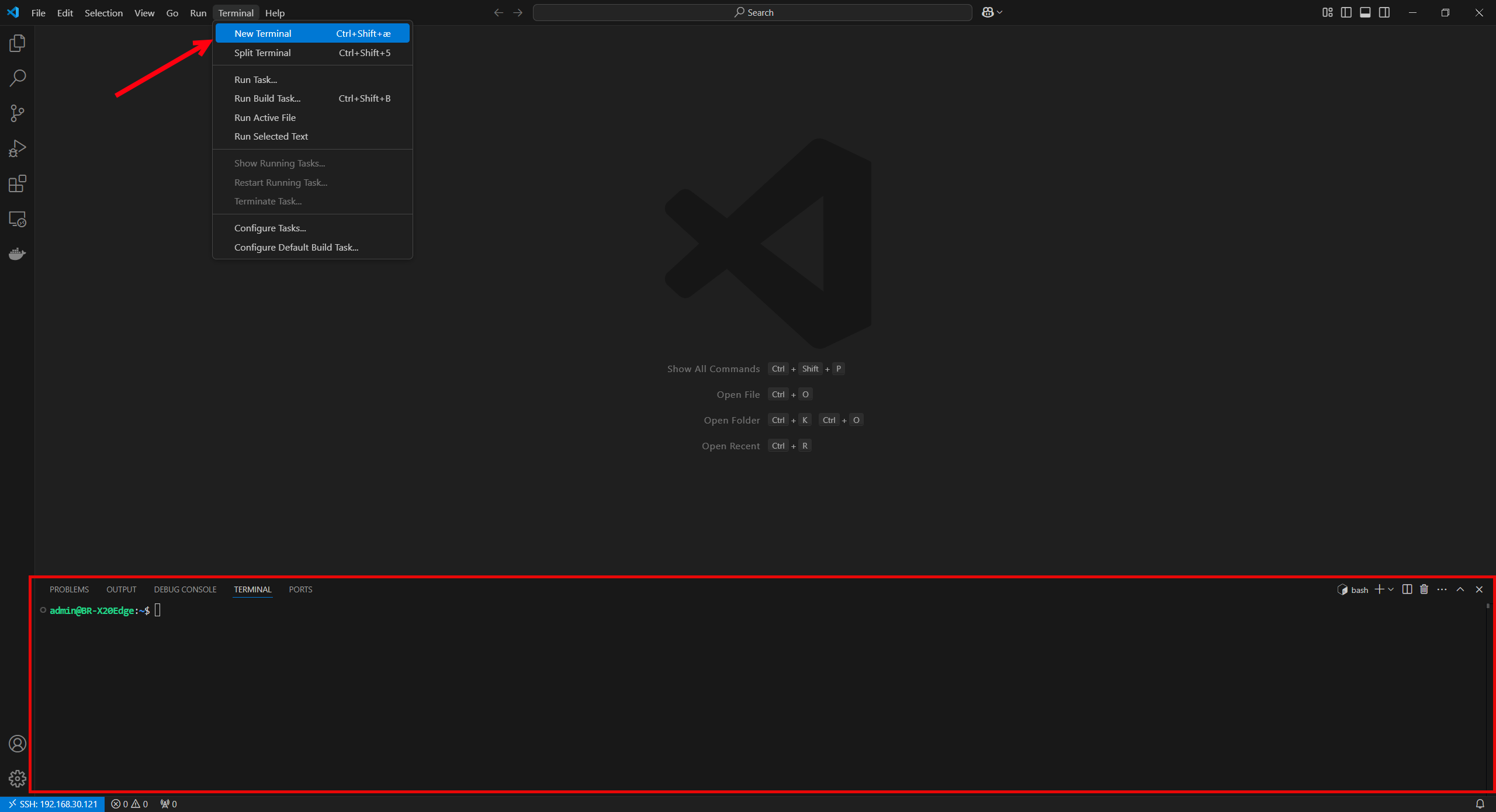
Task: Open the Copilot chat dropdown chevron
Action: tap(1000, 12)
